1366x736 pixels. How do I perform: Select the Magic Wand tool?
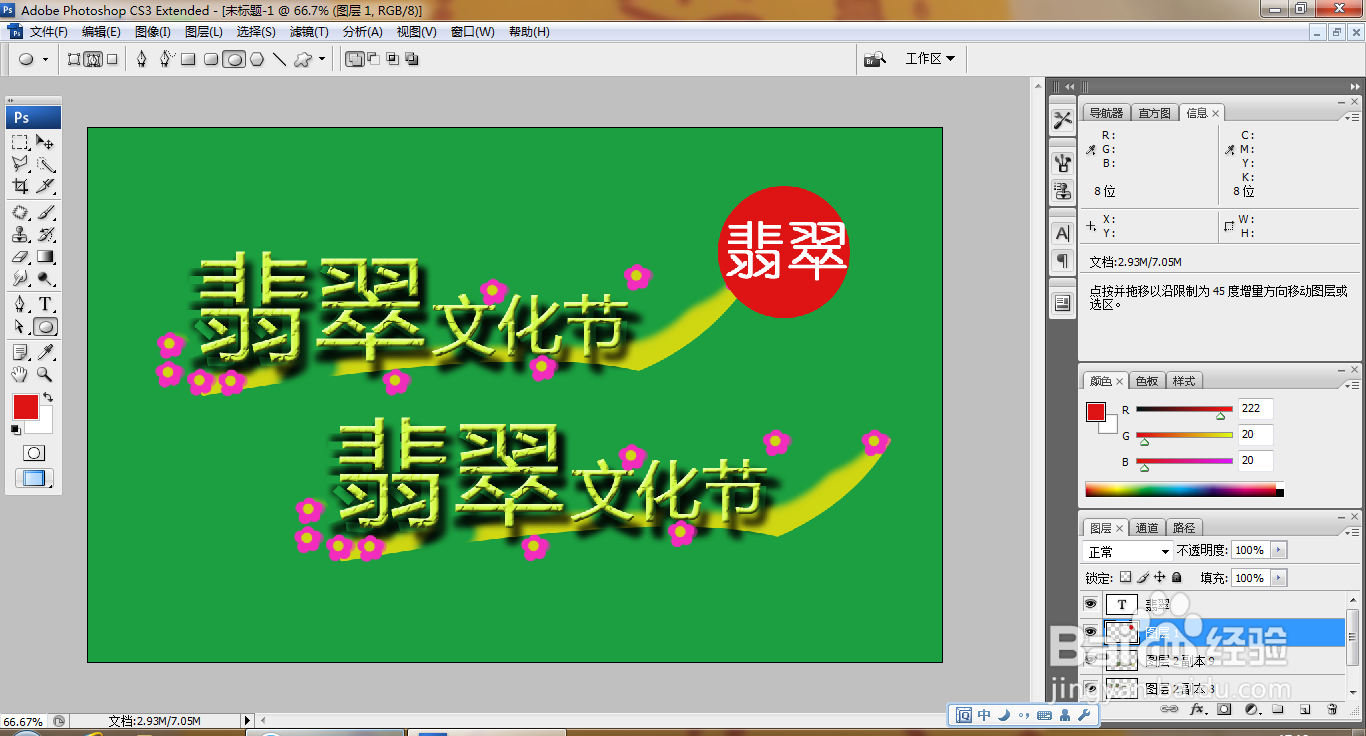46,164
